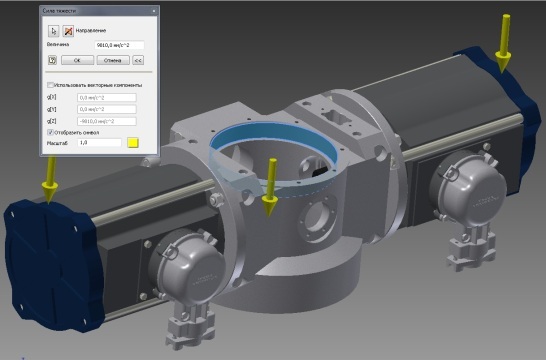Viewport: 546px width, 360px height.
Task: Open the help icon left of OK
Action: [x=52, y=60]
